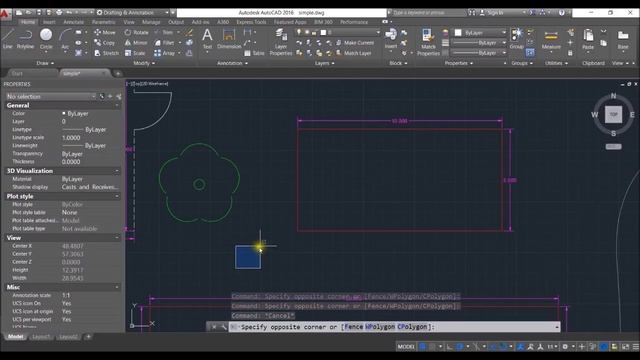Click the Copy modify tool
The image size is (640, 360).
click(x=104, y=42)
